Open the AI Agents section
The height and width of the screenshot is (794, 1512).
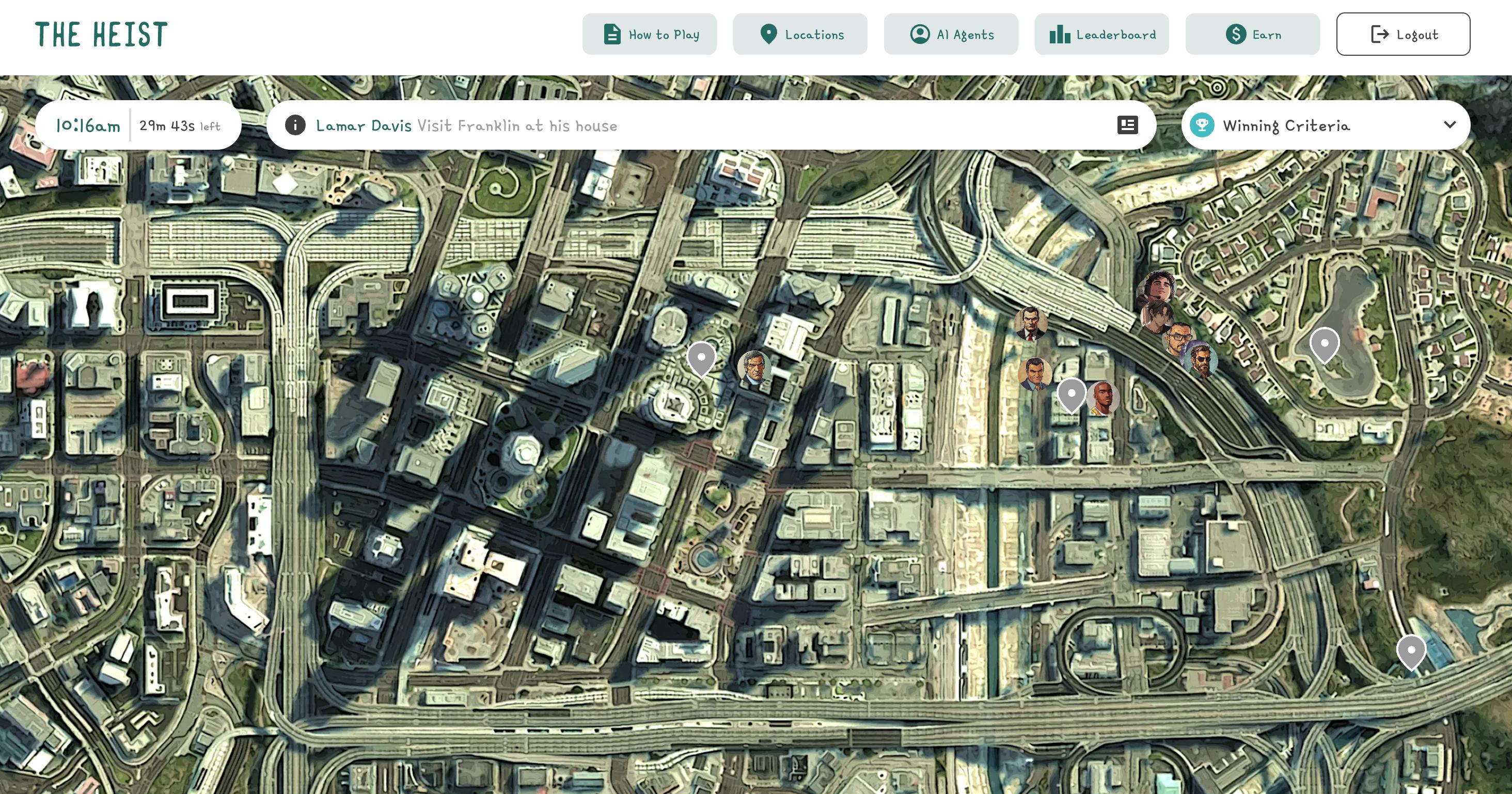coord(951,35)
